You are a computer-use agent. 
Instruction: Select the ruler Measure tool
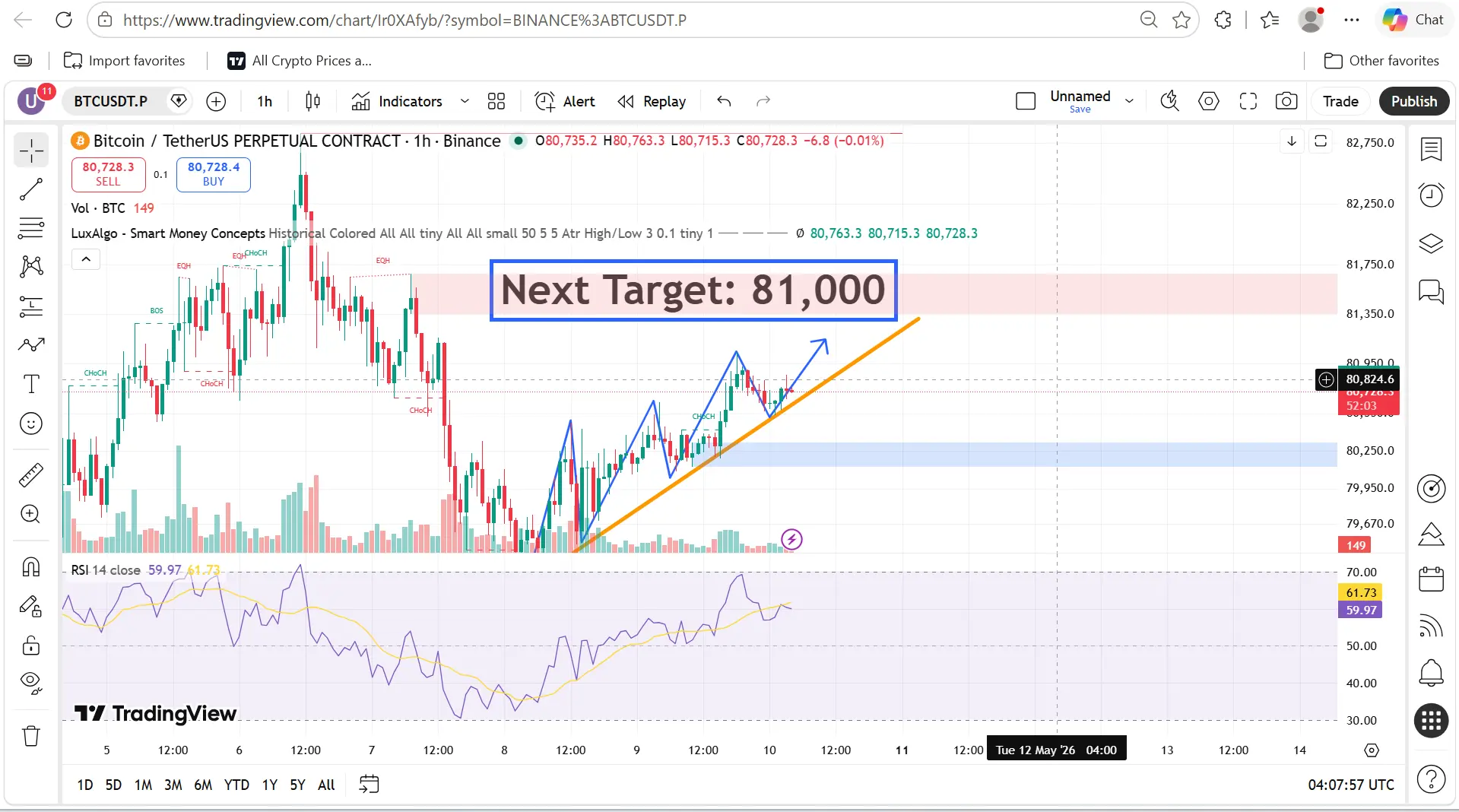click(x=31, y=475)
